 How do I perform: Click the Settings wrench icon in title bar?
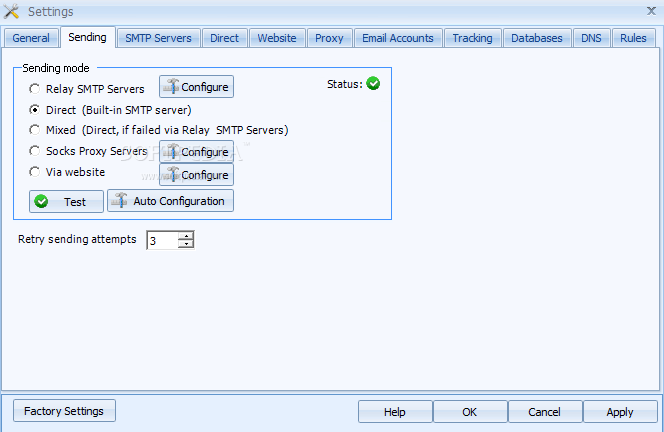(x=12, y=11)
